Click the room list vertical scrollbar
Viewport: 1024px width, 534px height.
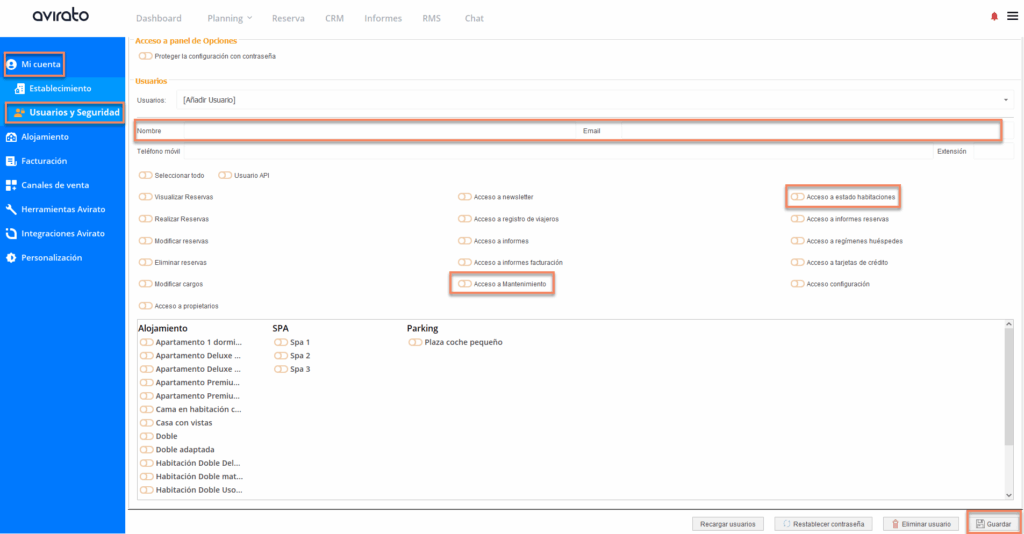tap(1007, 410)
